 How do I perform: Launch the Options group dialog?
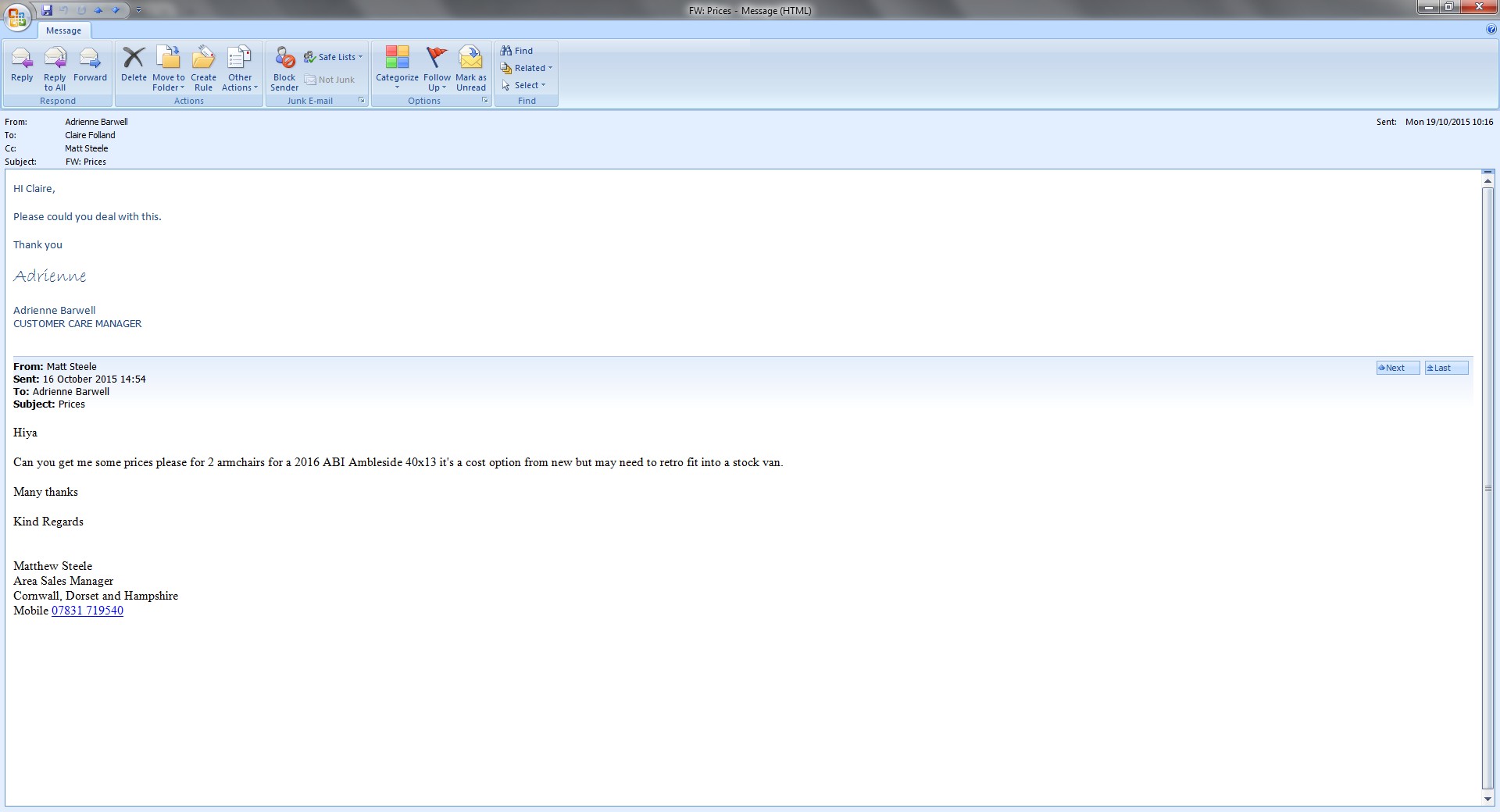485,101
